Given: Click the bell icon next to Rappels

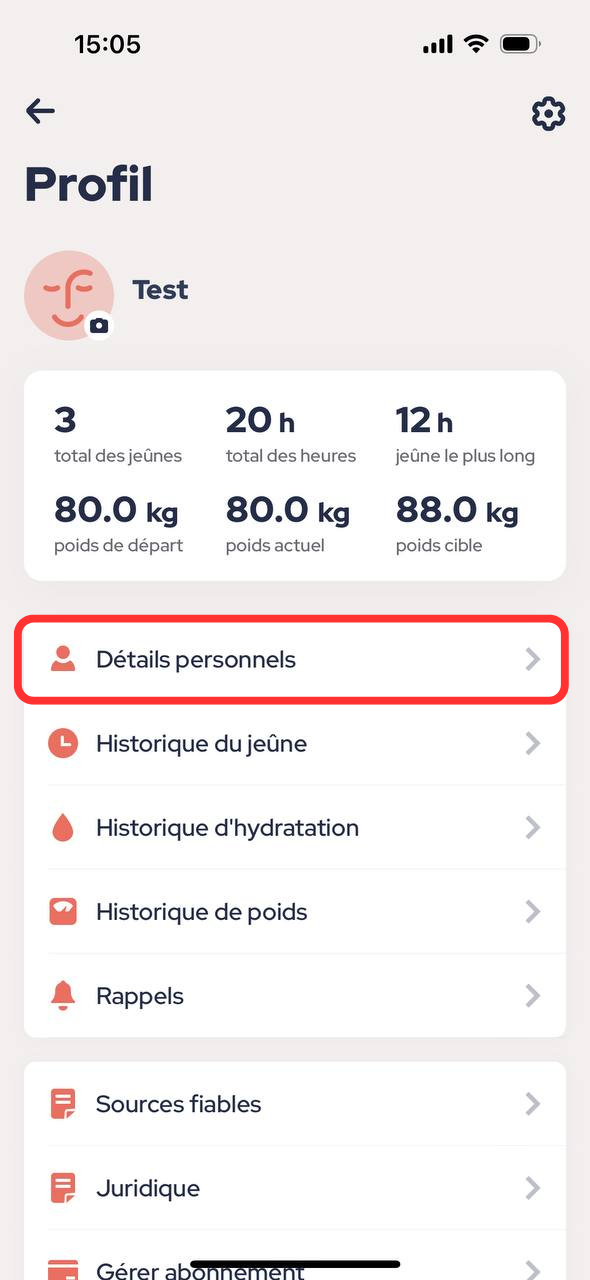Looking at the screenshot, I should click(x=63, y=995).
